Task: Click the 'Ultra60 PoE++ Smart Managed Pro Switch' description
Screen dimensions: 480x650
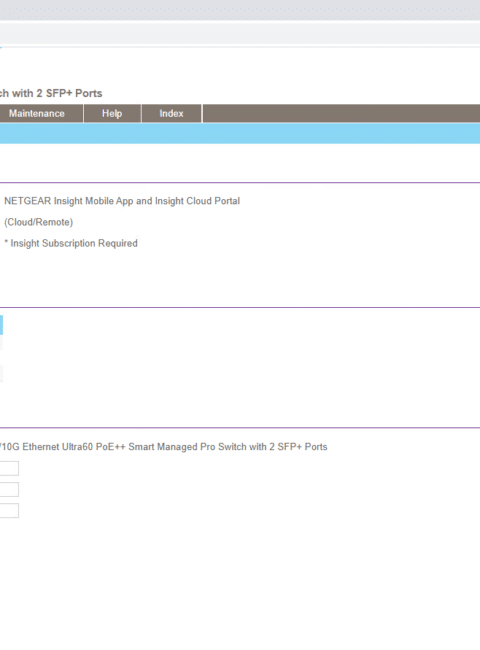Action: pyautogui.click(x=154, y=447)
